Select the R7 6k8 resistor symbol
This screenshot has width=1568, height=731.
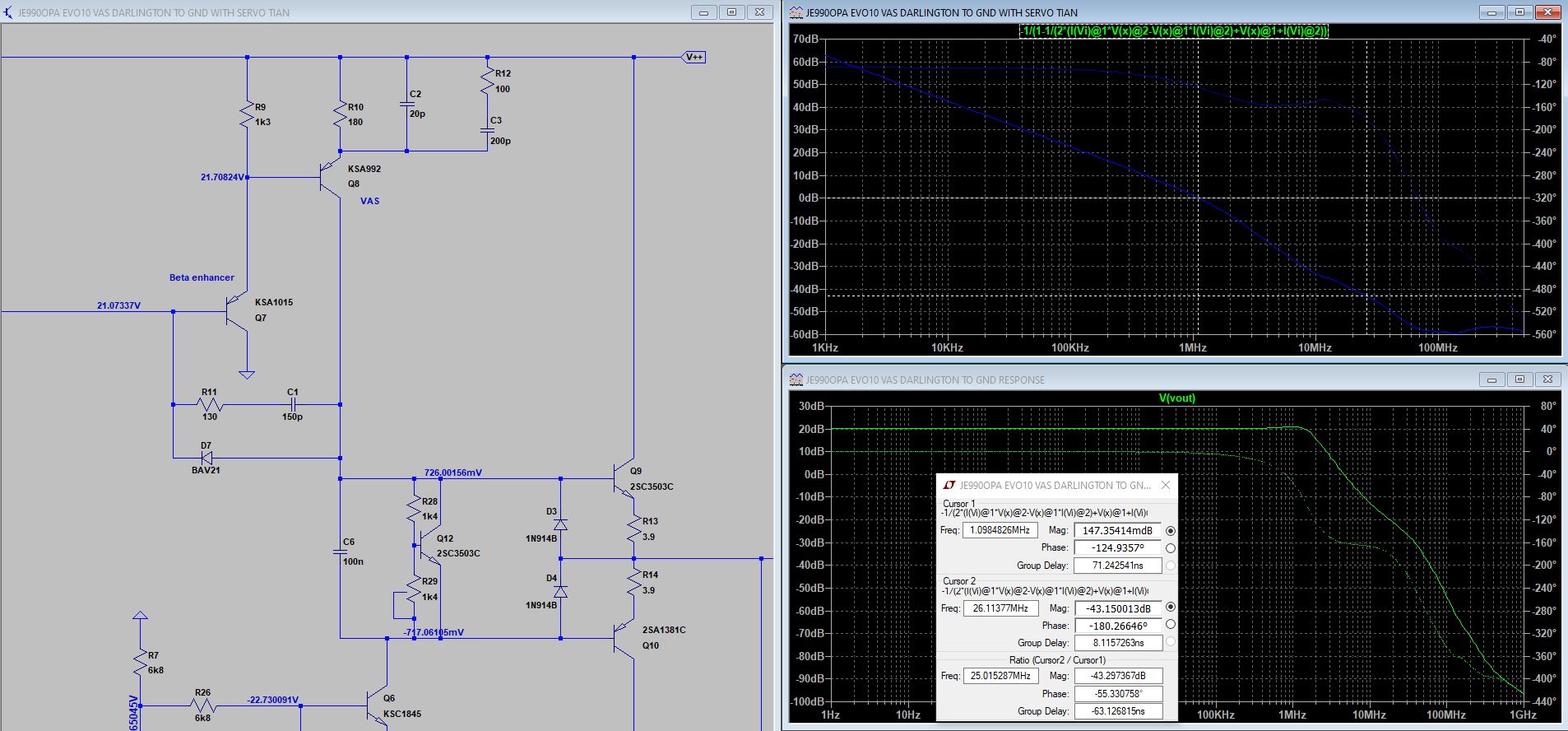[140, 663]
